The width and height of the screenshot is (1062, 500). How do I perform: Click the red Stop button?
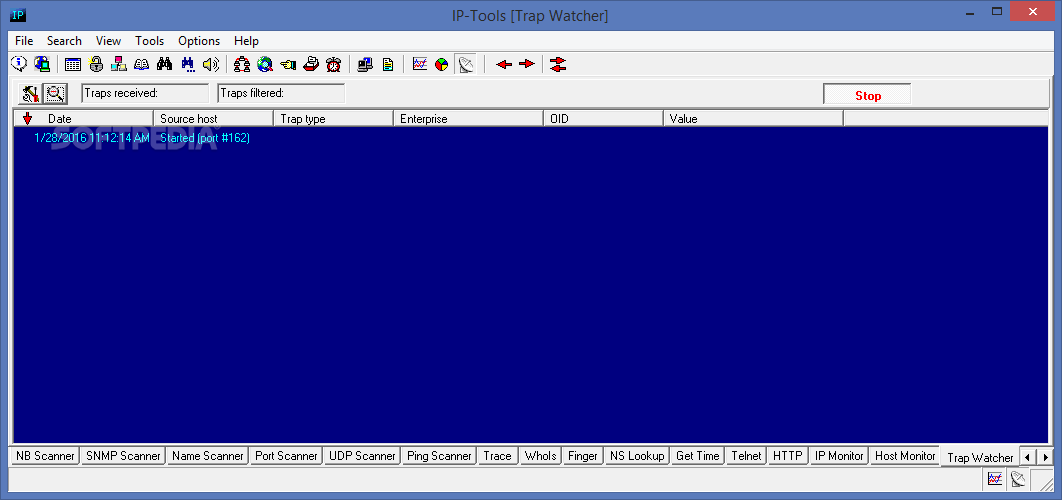click(x=868, y=96)
